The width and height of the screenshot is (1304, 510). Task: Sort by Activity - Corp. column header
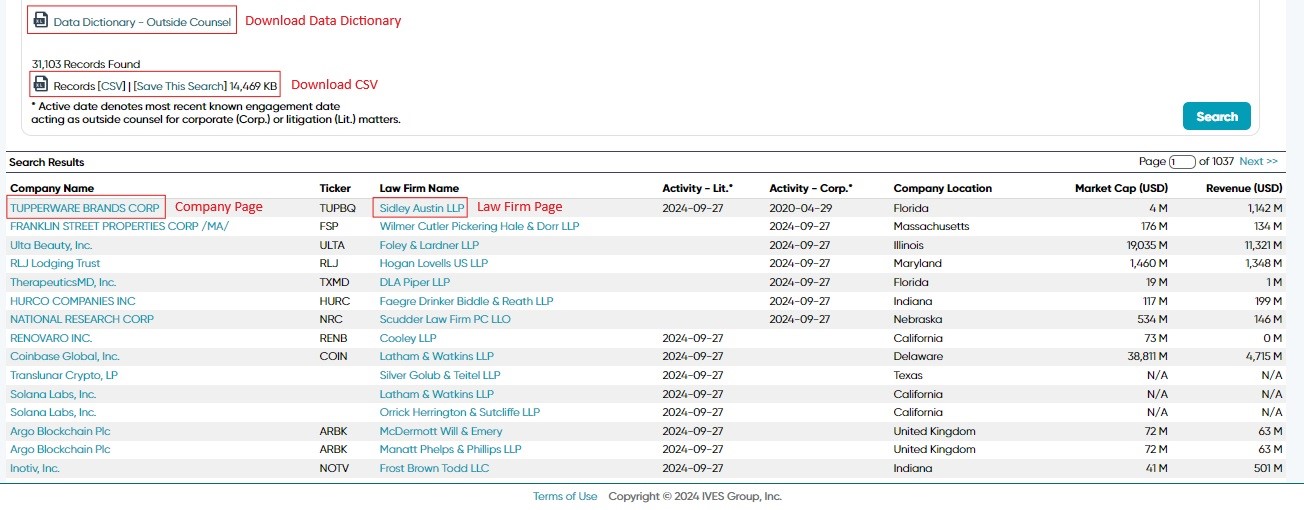[810, 188]
